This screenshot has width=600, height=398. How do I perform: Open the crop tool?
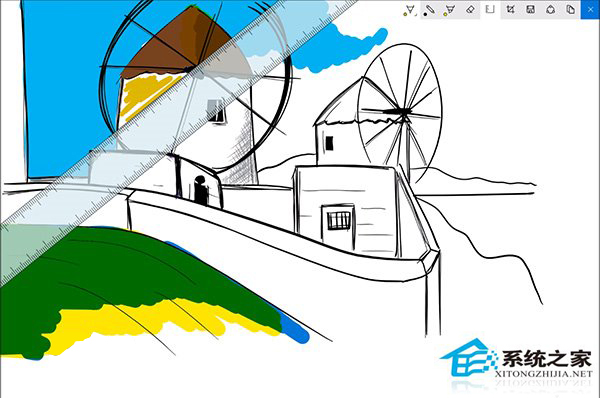coord(510,10)
